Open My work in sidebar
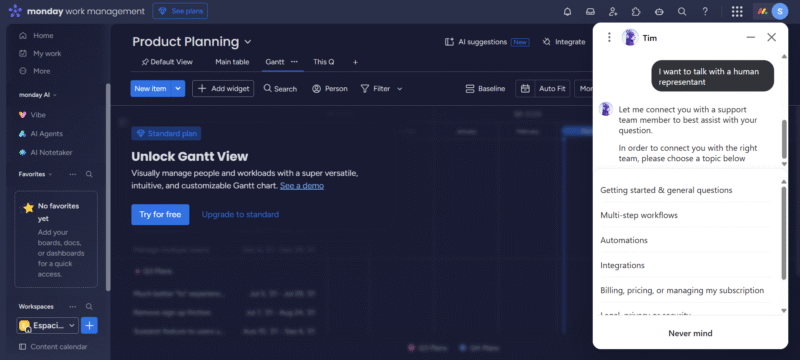This screenshot has width=800, height=360. [x=47, y=54]
